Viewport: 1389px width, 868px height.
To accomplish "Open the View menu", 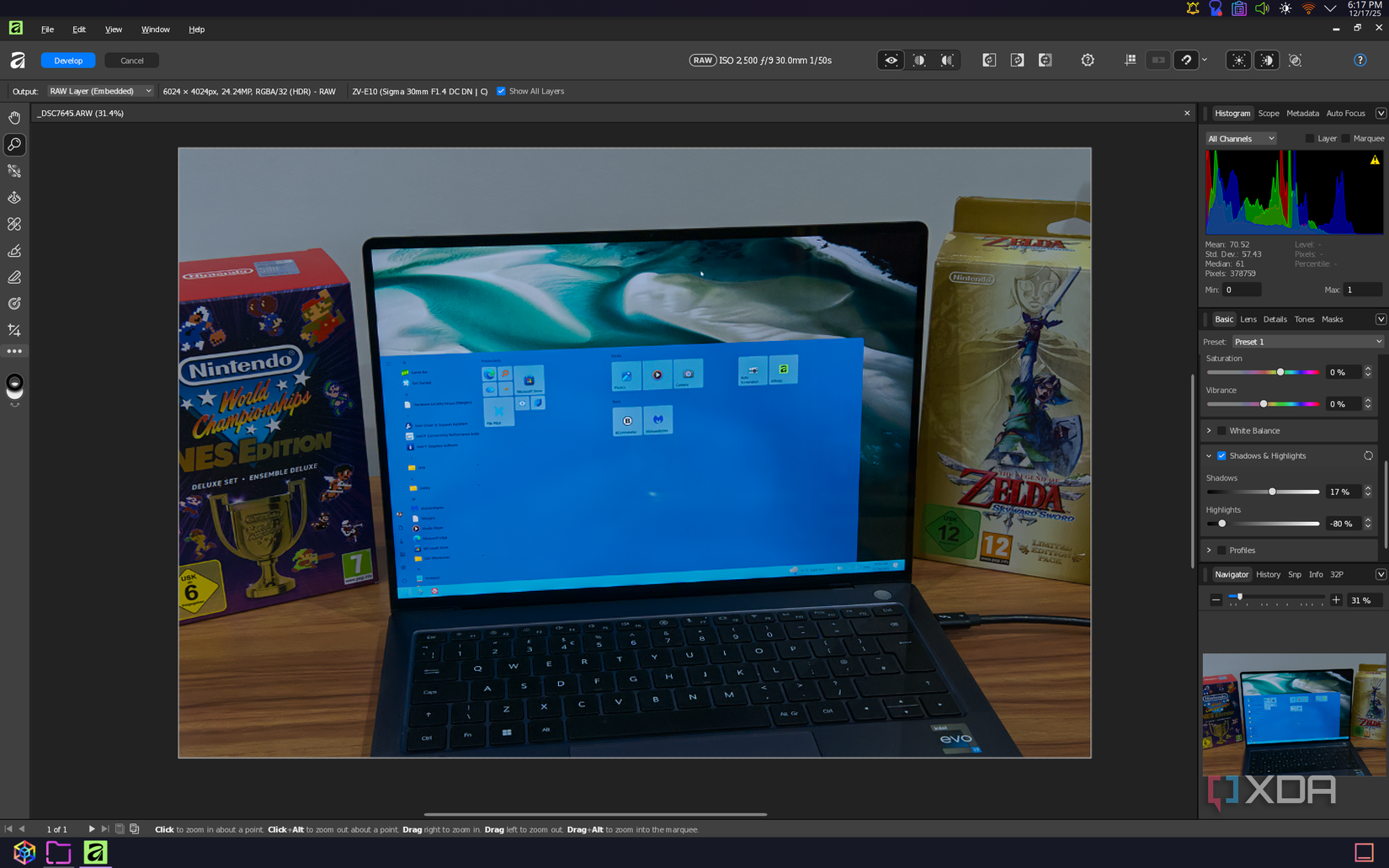I will pos(113,29).
